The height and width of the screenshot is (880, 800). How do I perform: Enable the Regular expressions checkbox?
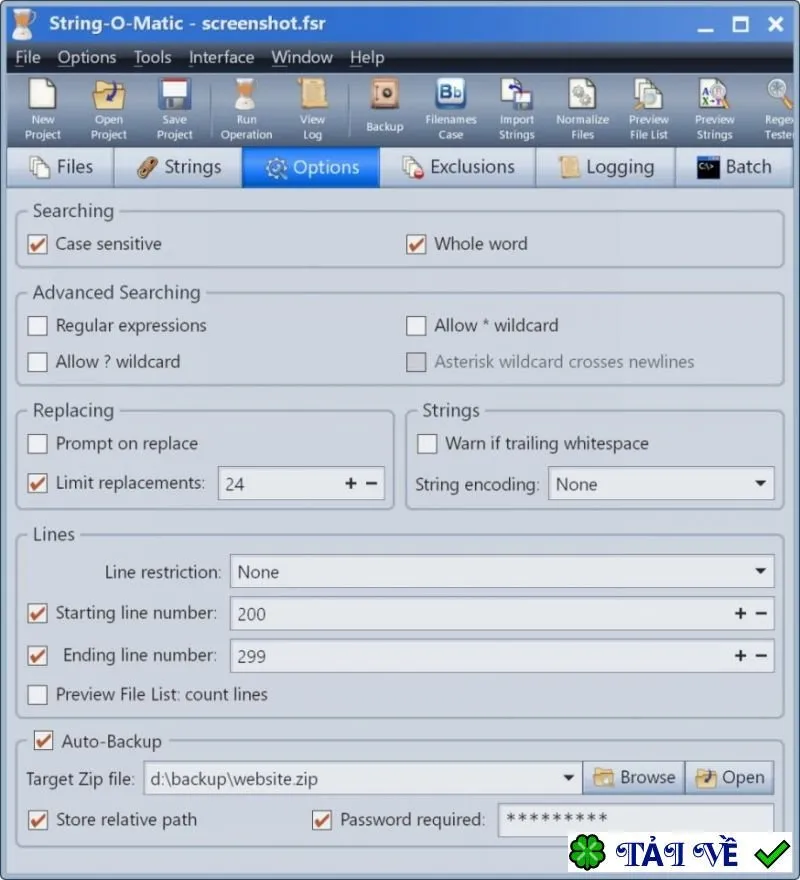click(38, 326)
